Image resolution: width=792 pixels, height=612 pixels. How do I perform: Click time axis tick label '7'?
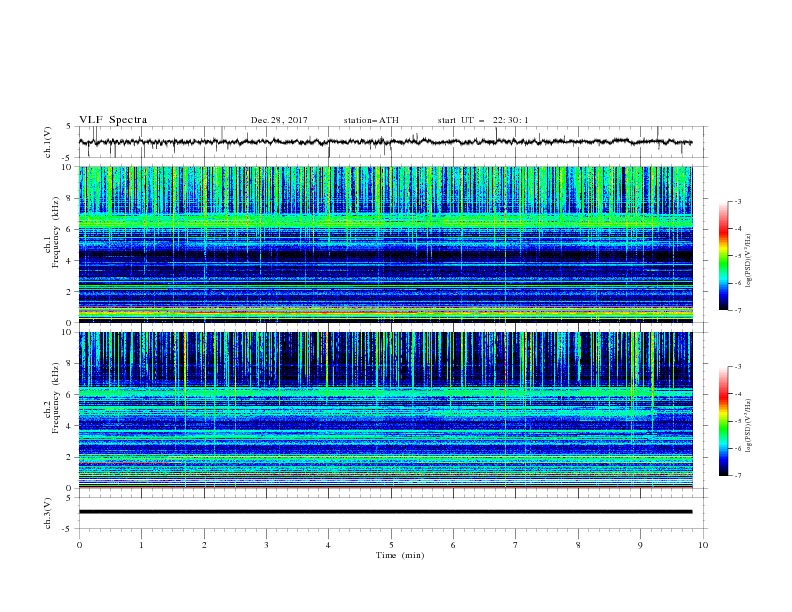point(516,545)
